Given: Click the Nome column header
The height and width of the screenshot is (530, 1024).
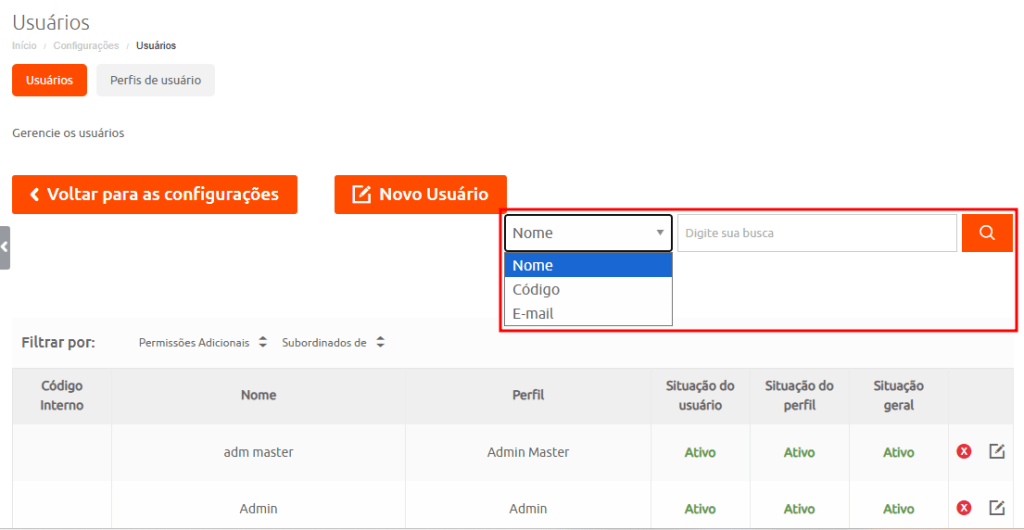Looking at the screenshot, I should [x=258, y=396].
